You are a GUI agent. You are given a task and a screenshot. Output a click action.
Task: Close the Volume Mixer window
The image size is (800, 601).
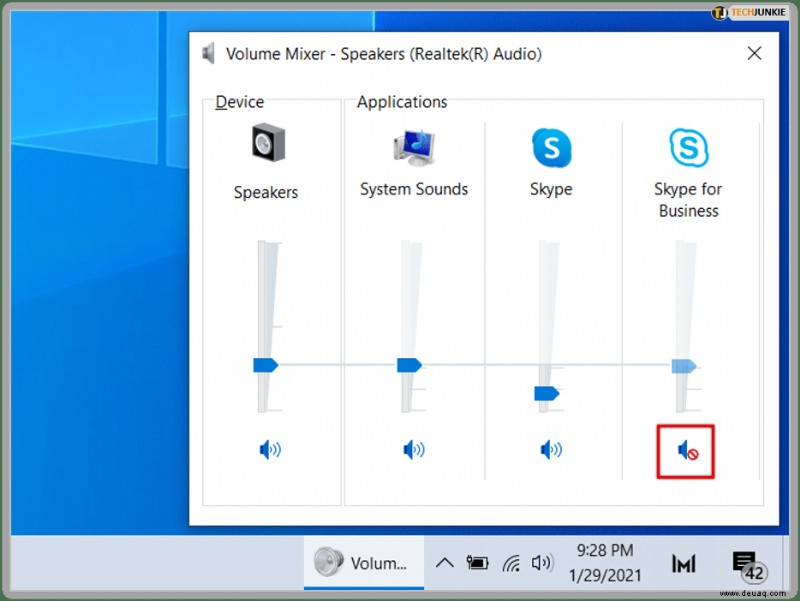[x=755, y=53]
